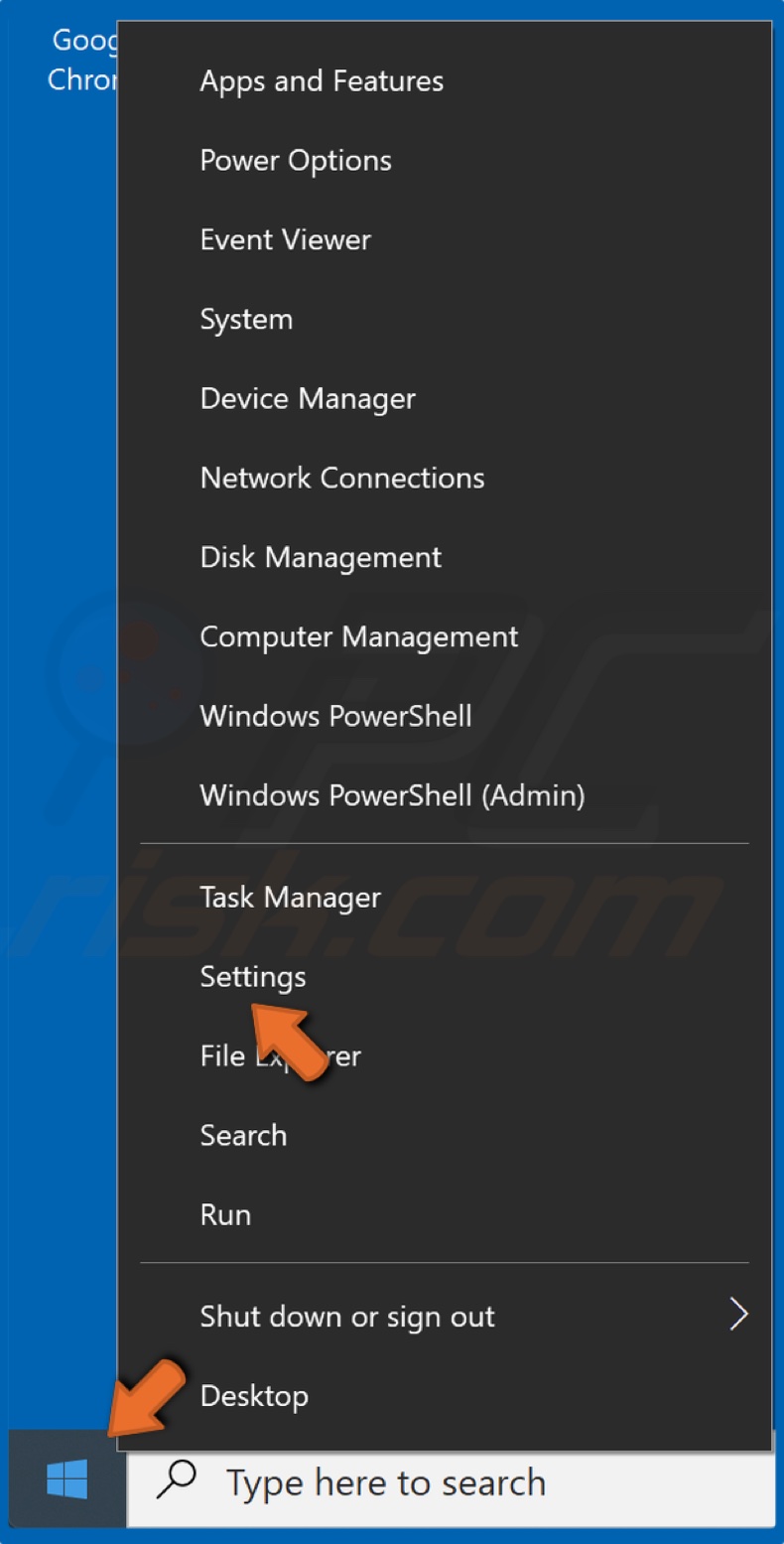The height and width of the screenshot is (1544, 784).
Task: Open the Run dialog
Action: [x=224, y=1214]
